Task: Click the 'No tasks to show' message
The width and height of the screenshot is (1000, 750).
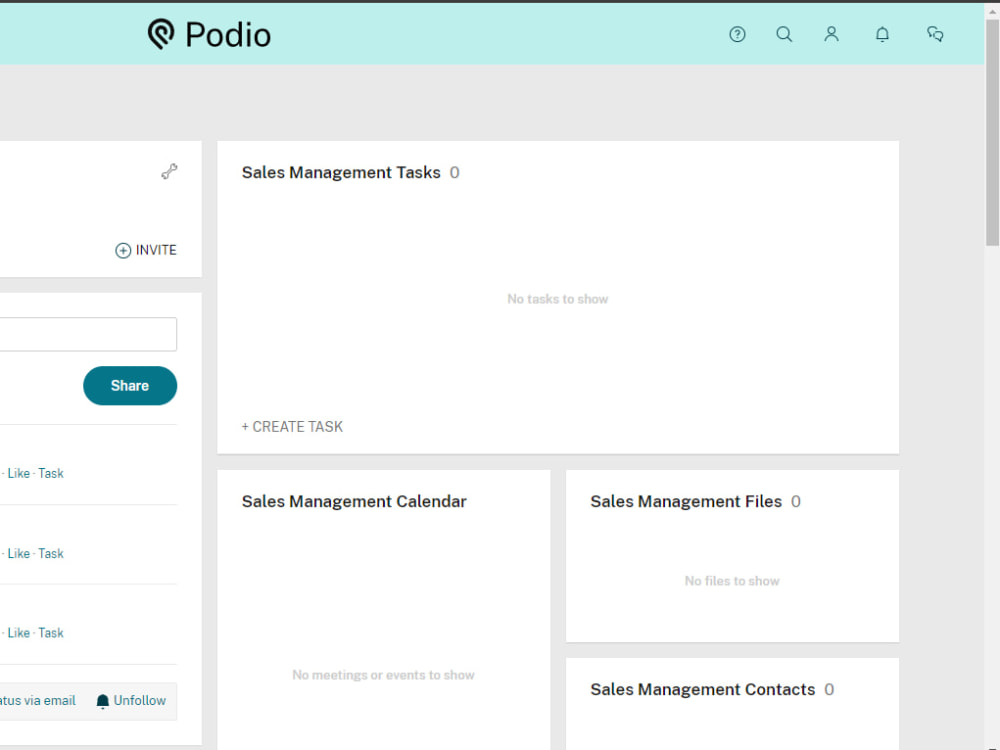Action: click(558, 299)
